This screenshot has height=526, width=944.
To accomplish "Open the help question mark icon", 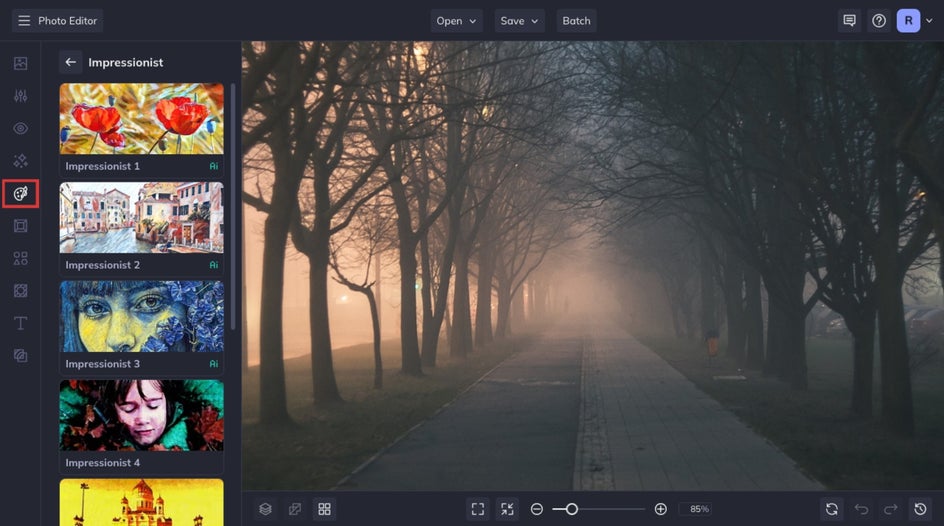I will (879, 20).
